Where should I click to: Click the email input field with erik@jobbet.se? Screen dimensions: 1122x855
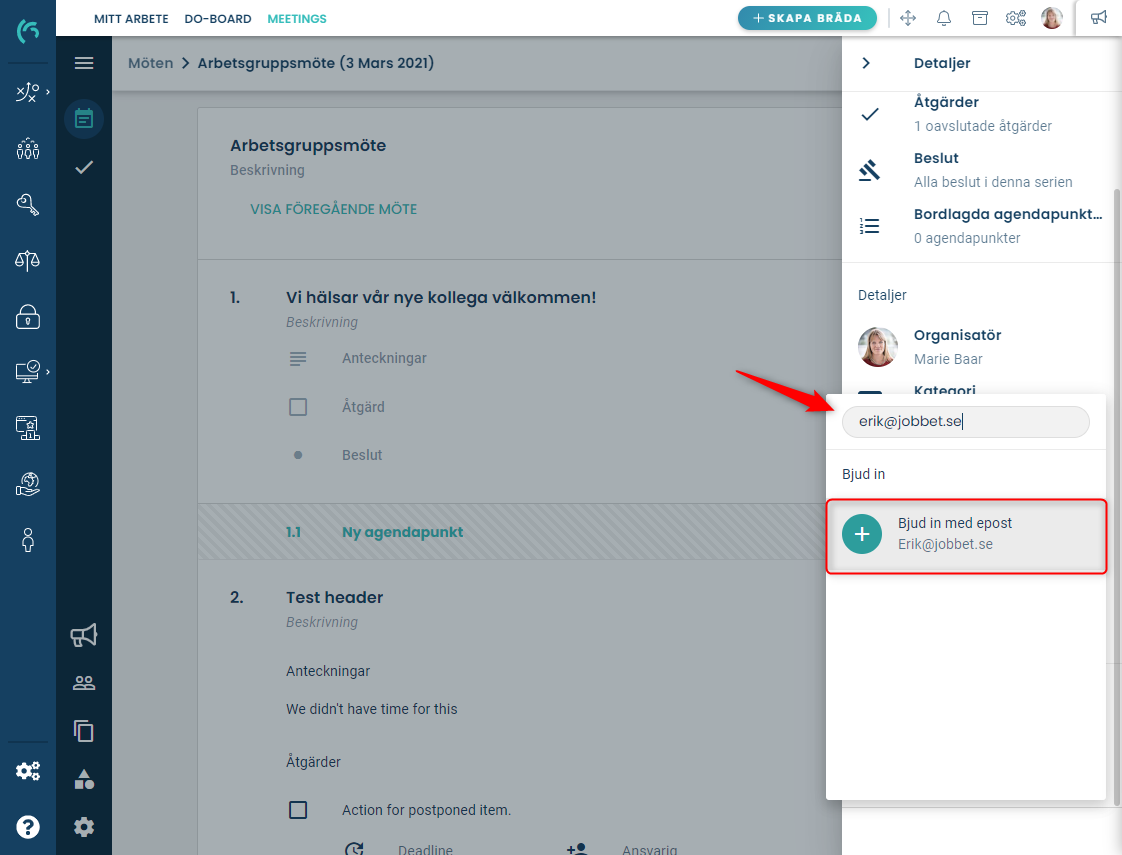[x=965, y=421]
